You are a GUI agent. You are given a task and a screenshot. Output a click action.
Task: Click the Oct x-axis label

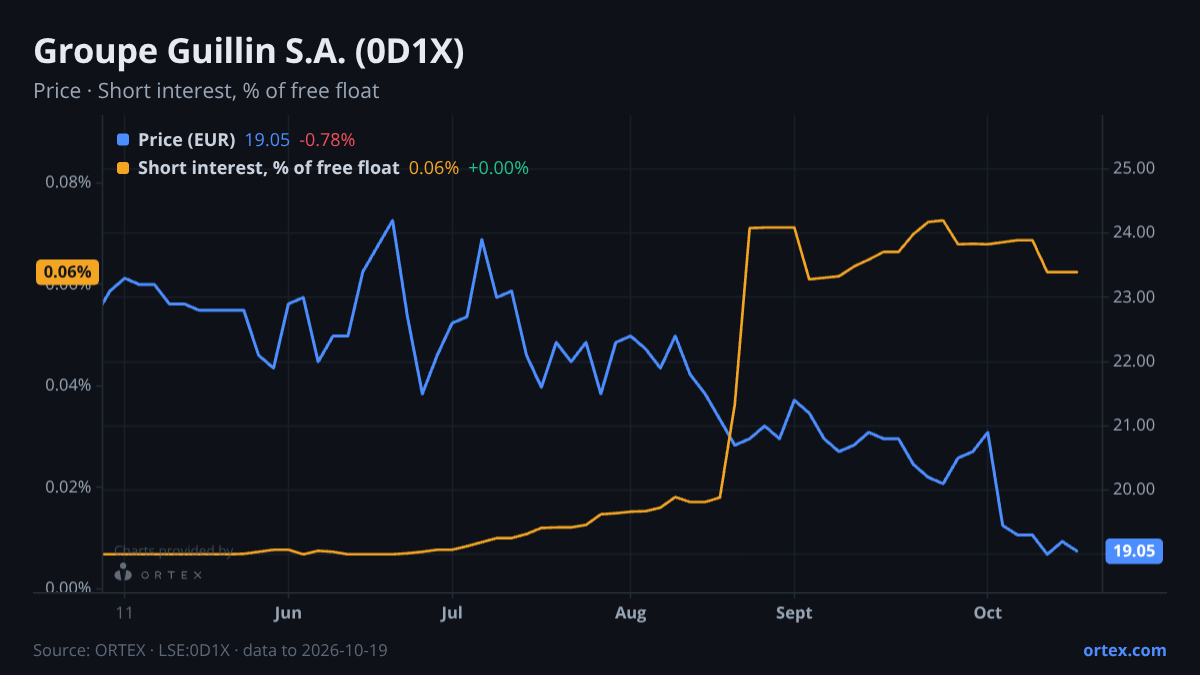click(987, 612)
